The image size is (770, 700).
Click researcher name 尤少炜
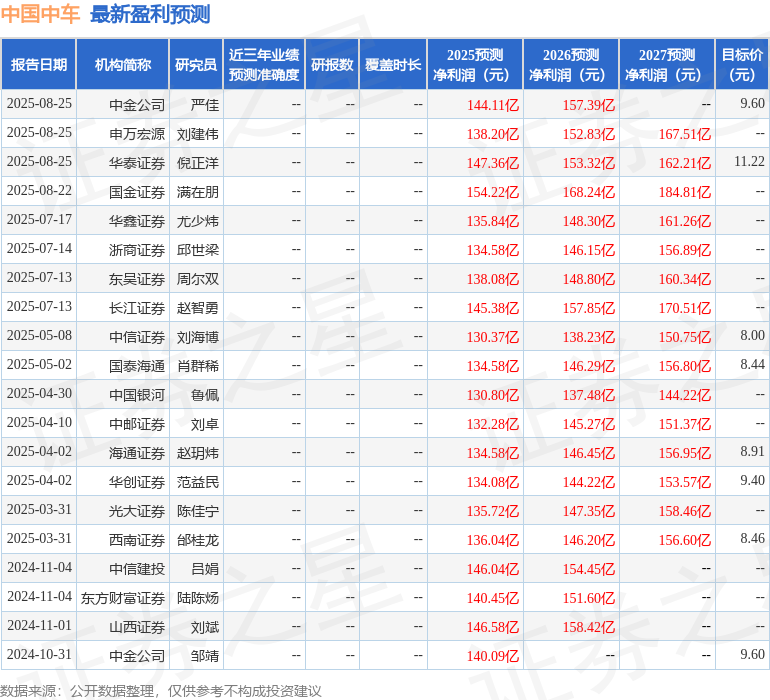[x=198, y=221]
